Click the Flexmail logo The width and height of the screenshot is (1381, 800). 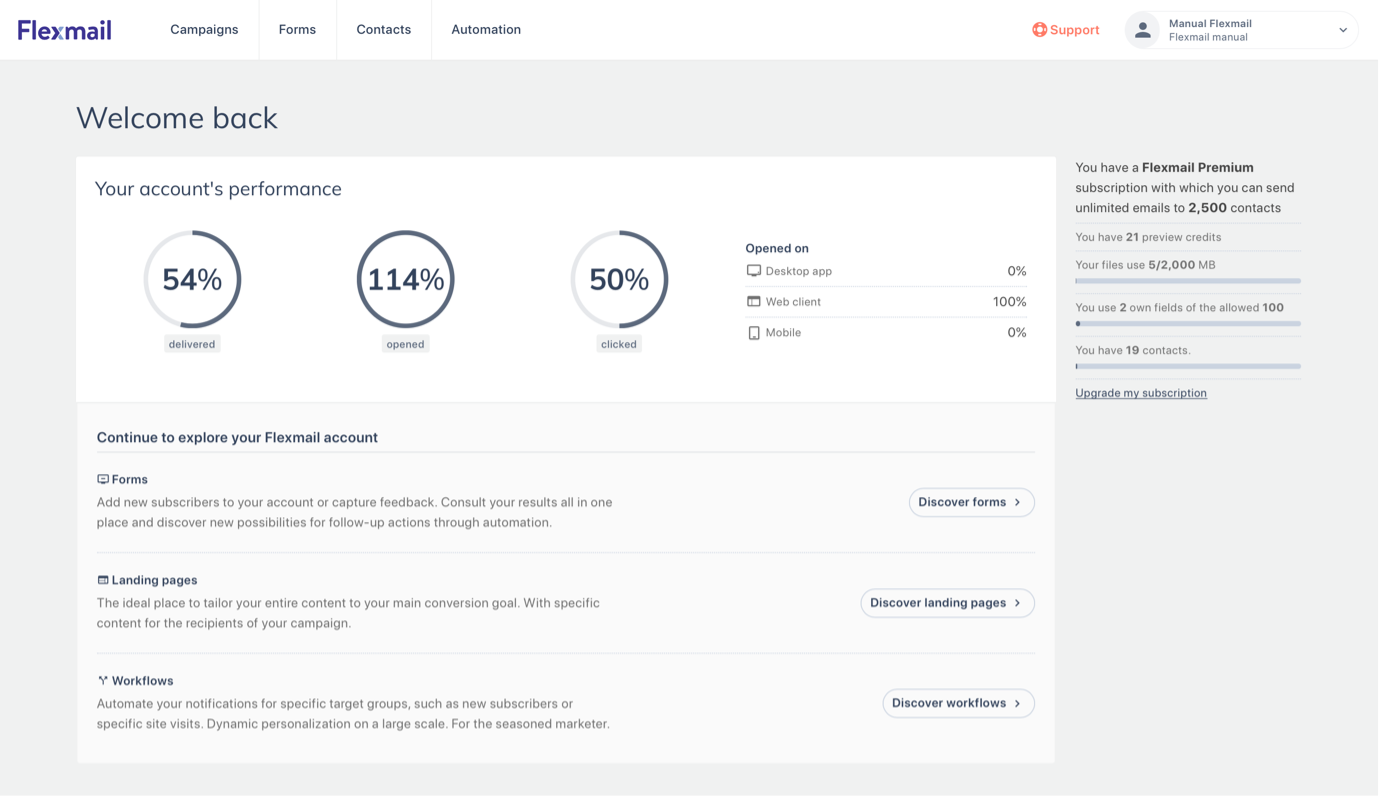pos(63,29)
